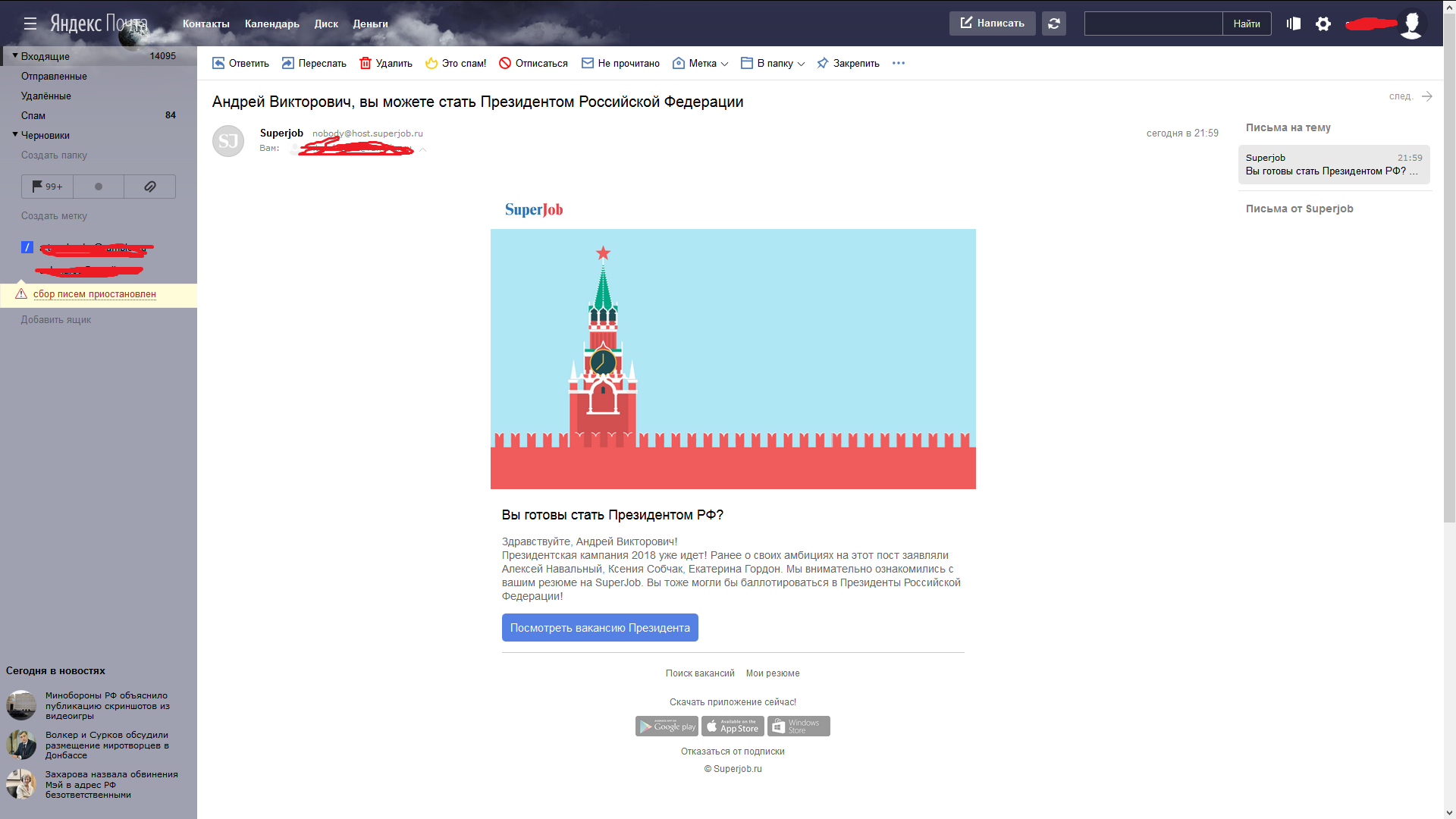This screenshot has height=819, width=1456.
Task: Click the Создать папку link
Action: point(54,155)
